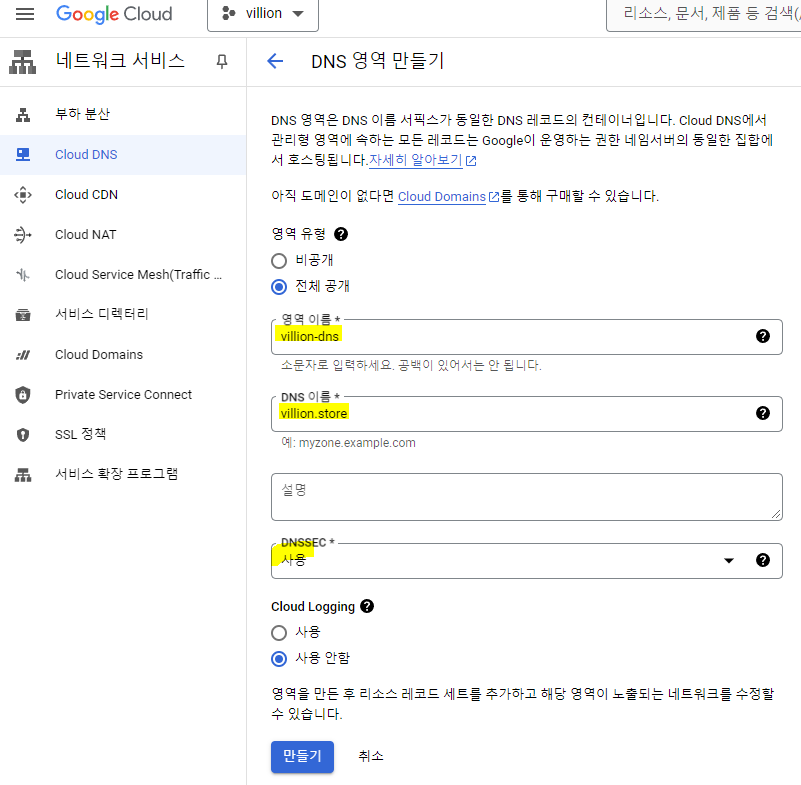Show help for Cloud Logging
The height and width of the screenshot is (785, 801).
(367, 606)
